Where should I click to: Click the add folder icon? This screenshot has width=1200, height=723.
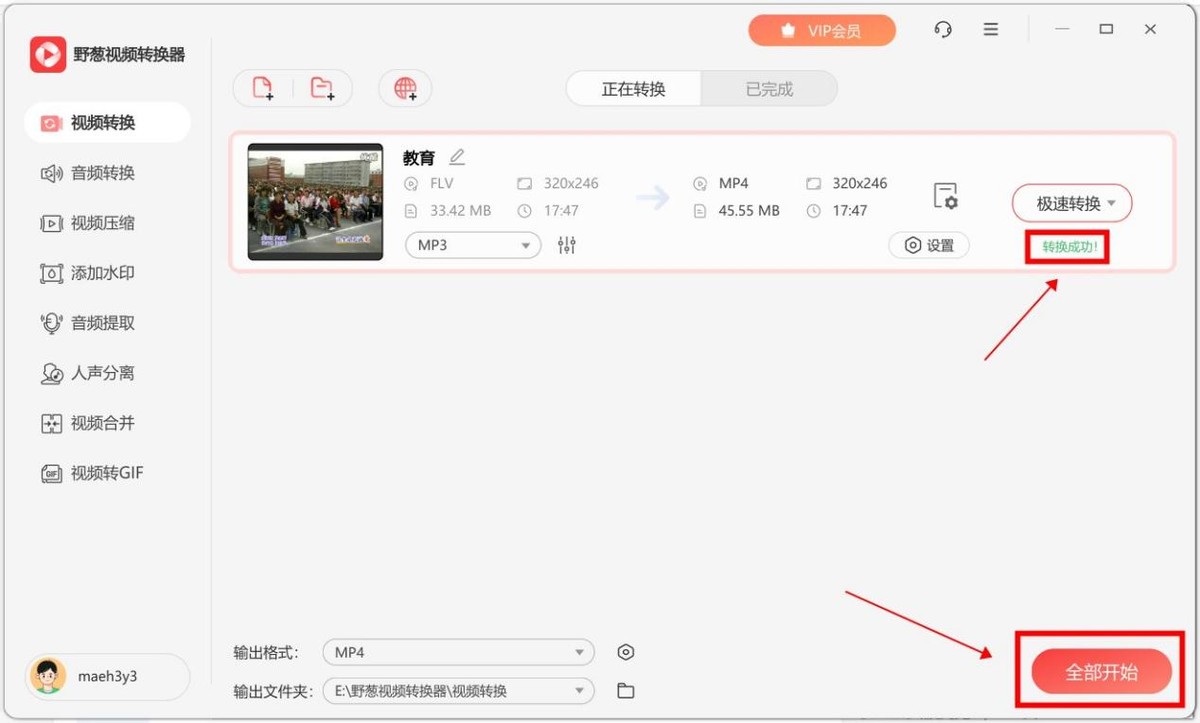point(322,88)
